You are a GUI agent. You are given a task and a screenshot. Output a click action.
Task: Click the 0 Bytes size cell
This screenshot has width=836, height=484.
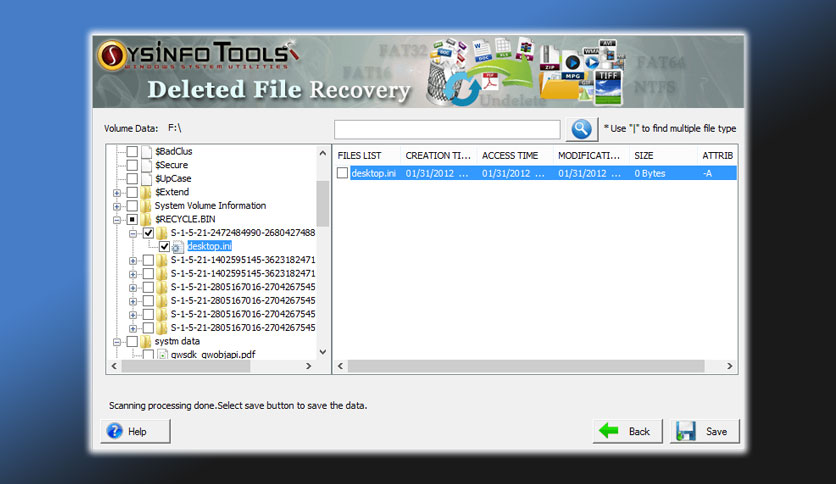pos(649,173)
